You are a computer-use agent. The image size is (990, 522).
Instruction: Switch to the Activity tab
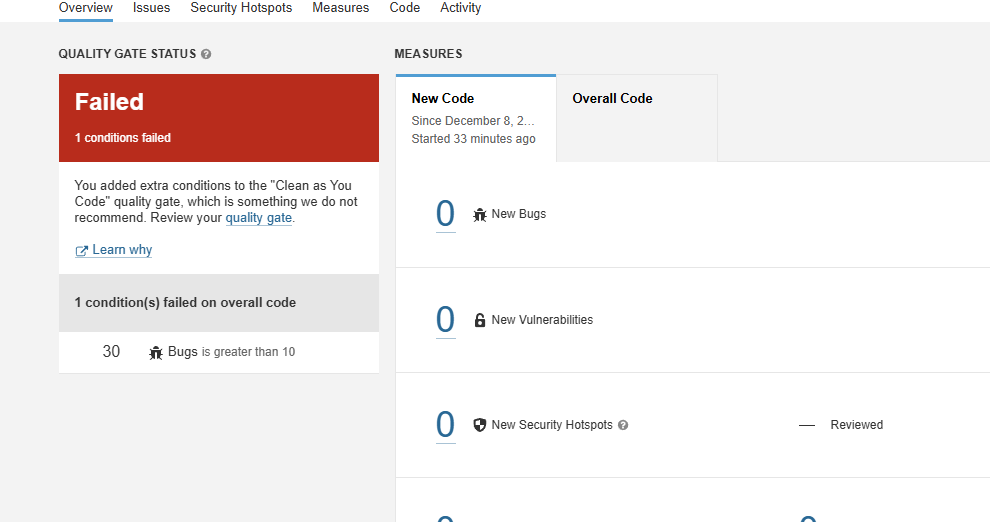tap(460, 8)
